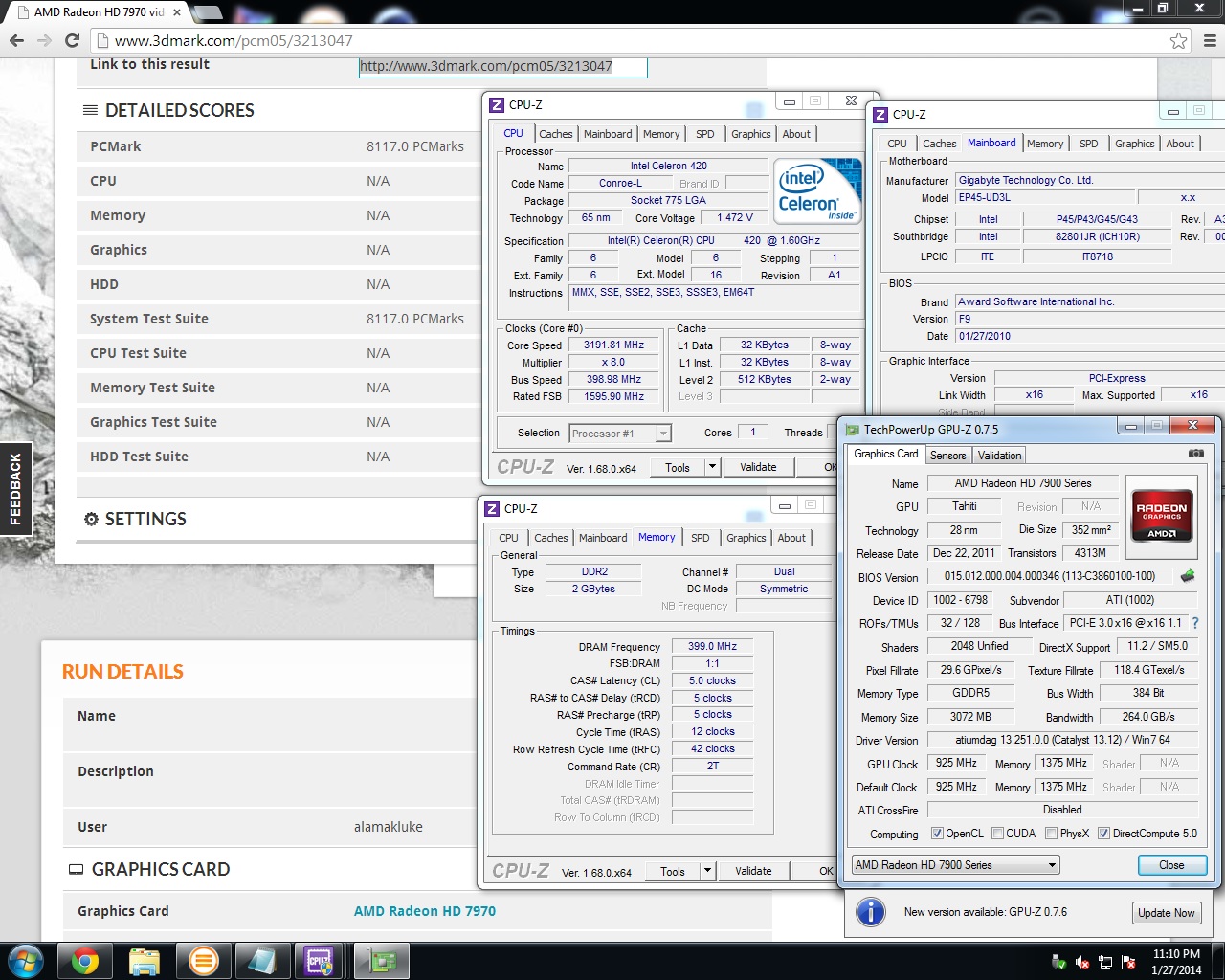Image resolution: width=1225 pixels, height=980 pixels.
Task: Click the Intel Celeron 420 name field
Action: [x=668, y=166]
